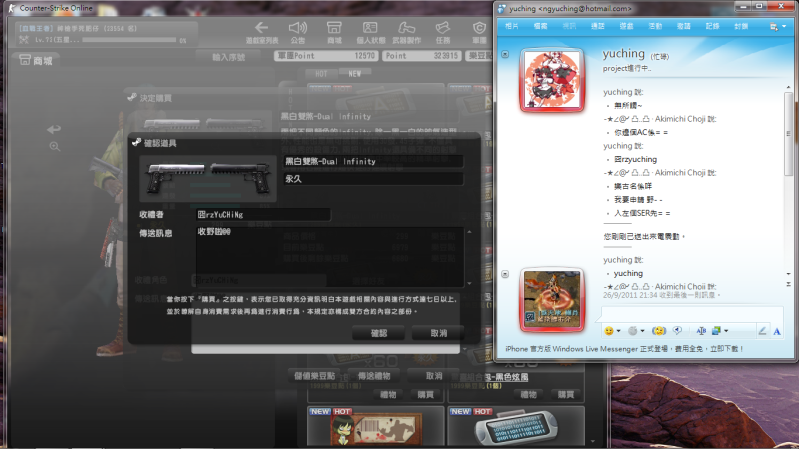Open the 任務 missions icon

443,32
